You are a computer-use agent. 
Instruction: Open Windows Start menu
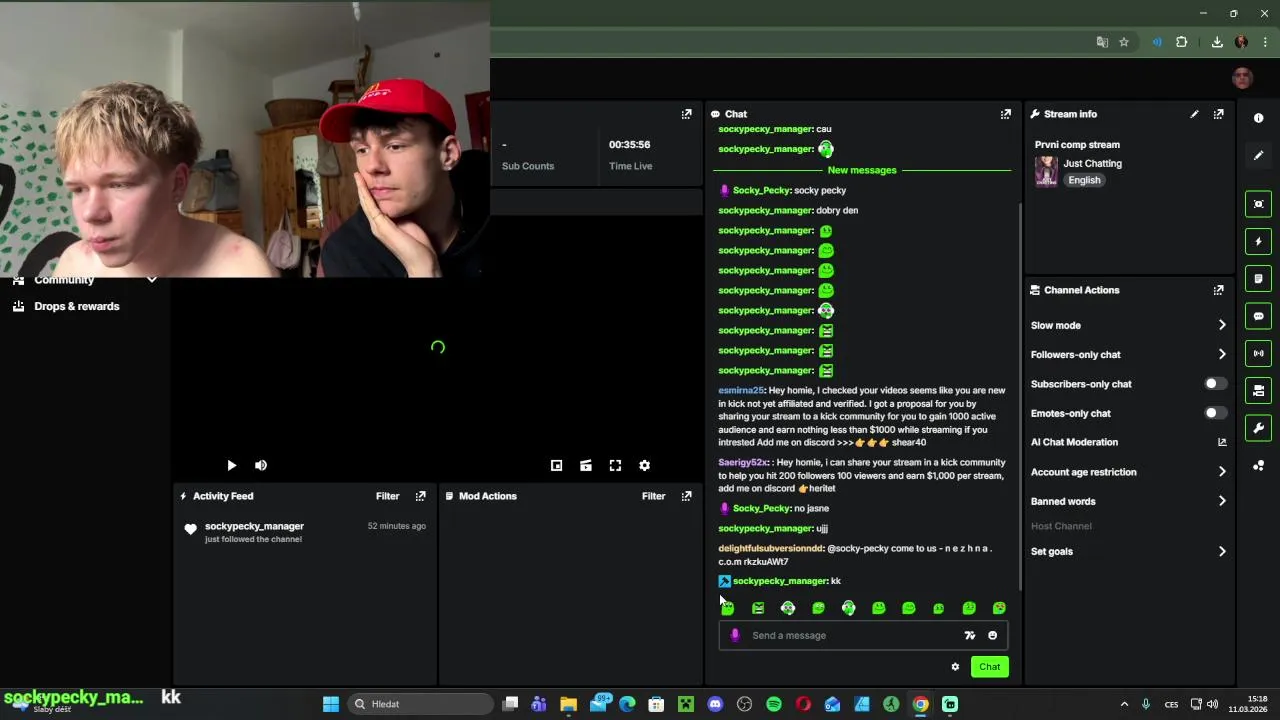330,704
